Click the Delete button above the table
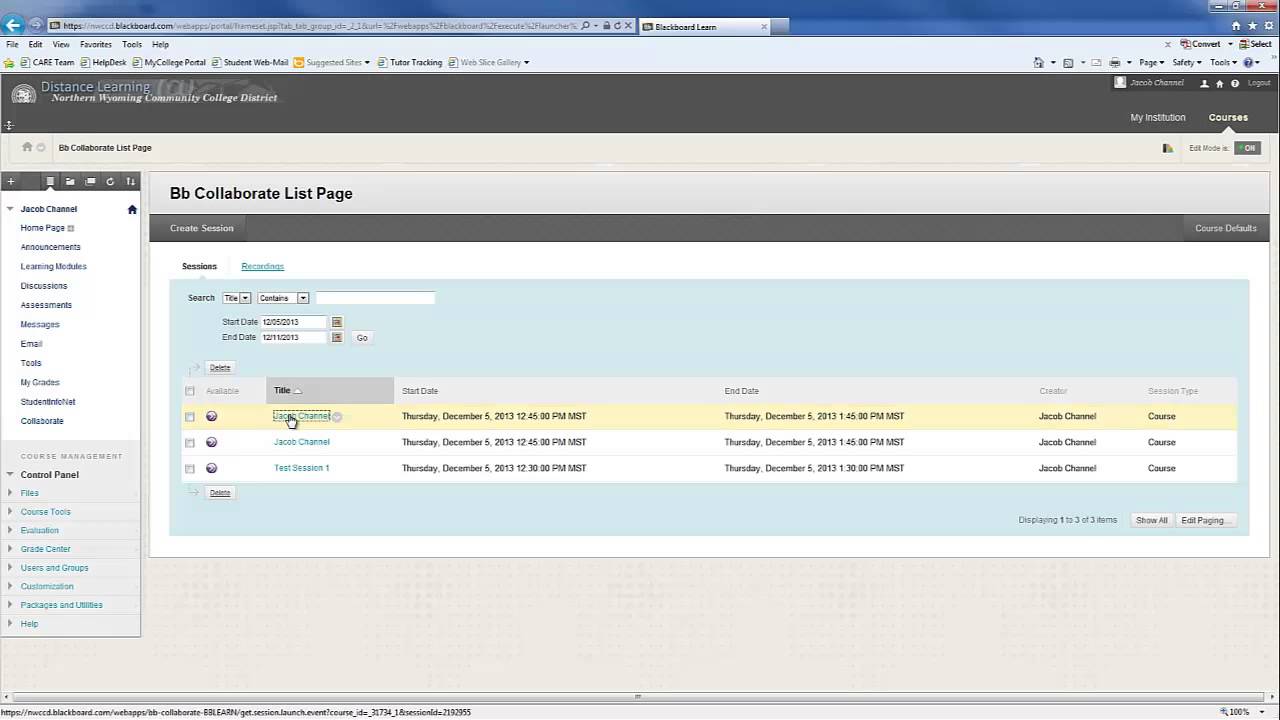1280x720 pixels. [x=220, y=368]
